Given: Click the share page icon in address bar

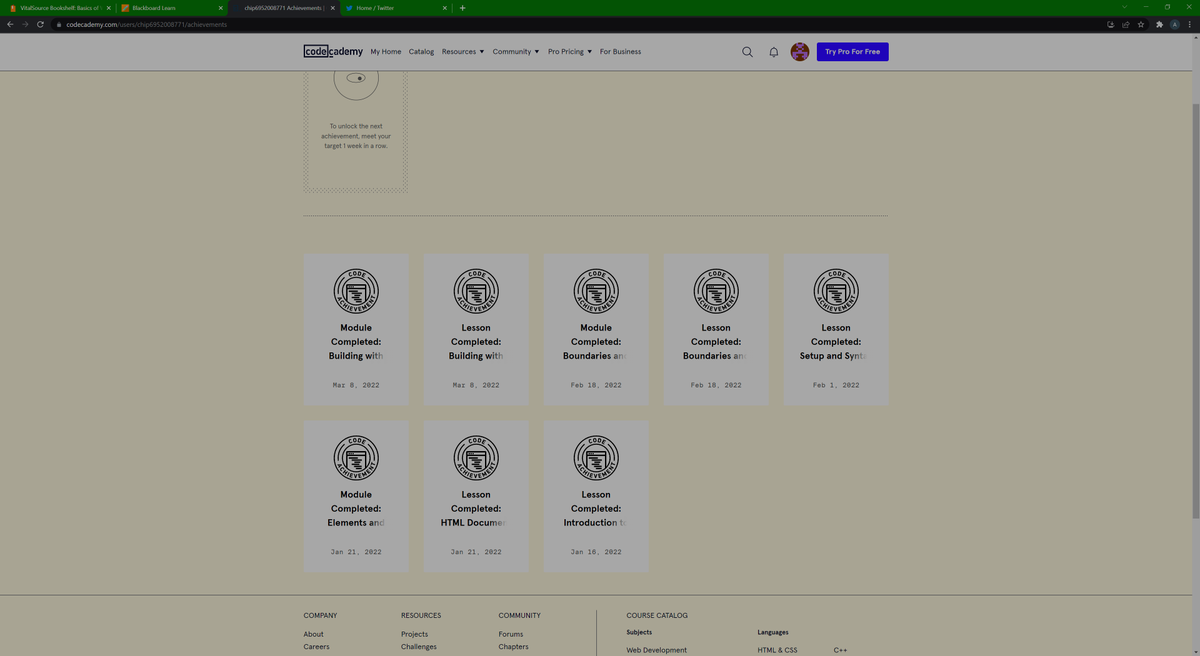Looking at the screenshot, I should pyautogui.click(x=1126, y=24).
